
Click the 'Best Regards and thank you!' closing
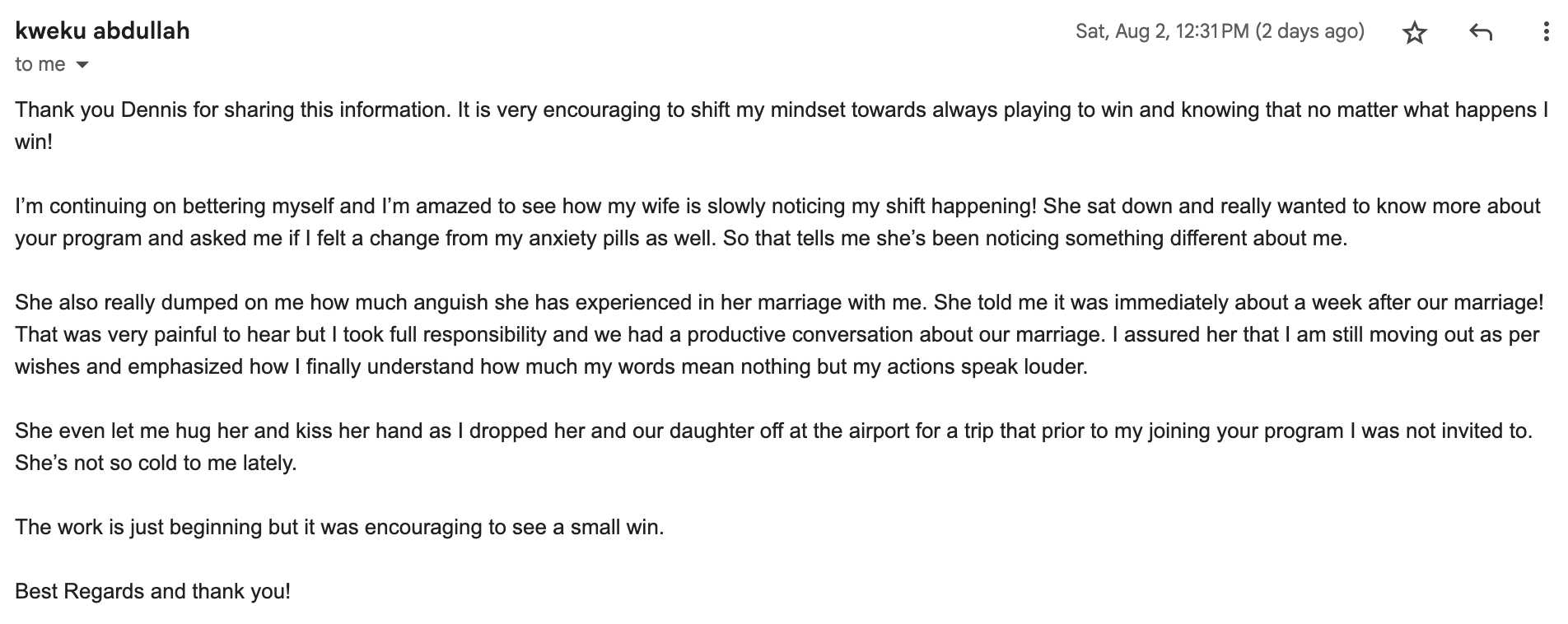click(x=152, y=592)
